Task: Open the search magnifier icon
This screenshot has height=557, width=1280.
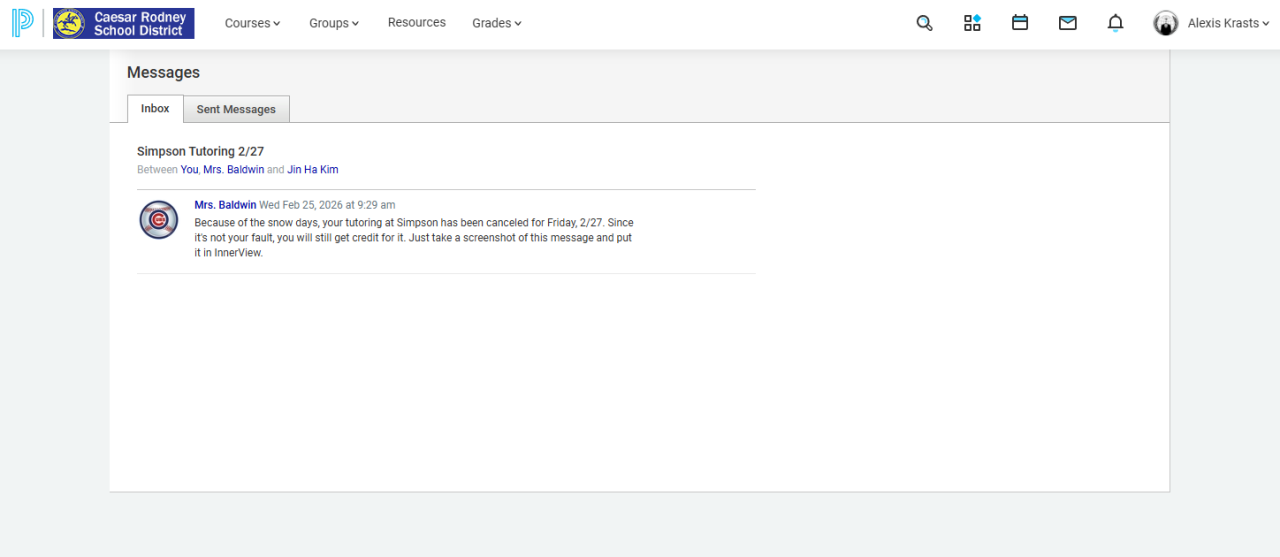Action: click(x=924, y=23)
